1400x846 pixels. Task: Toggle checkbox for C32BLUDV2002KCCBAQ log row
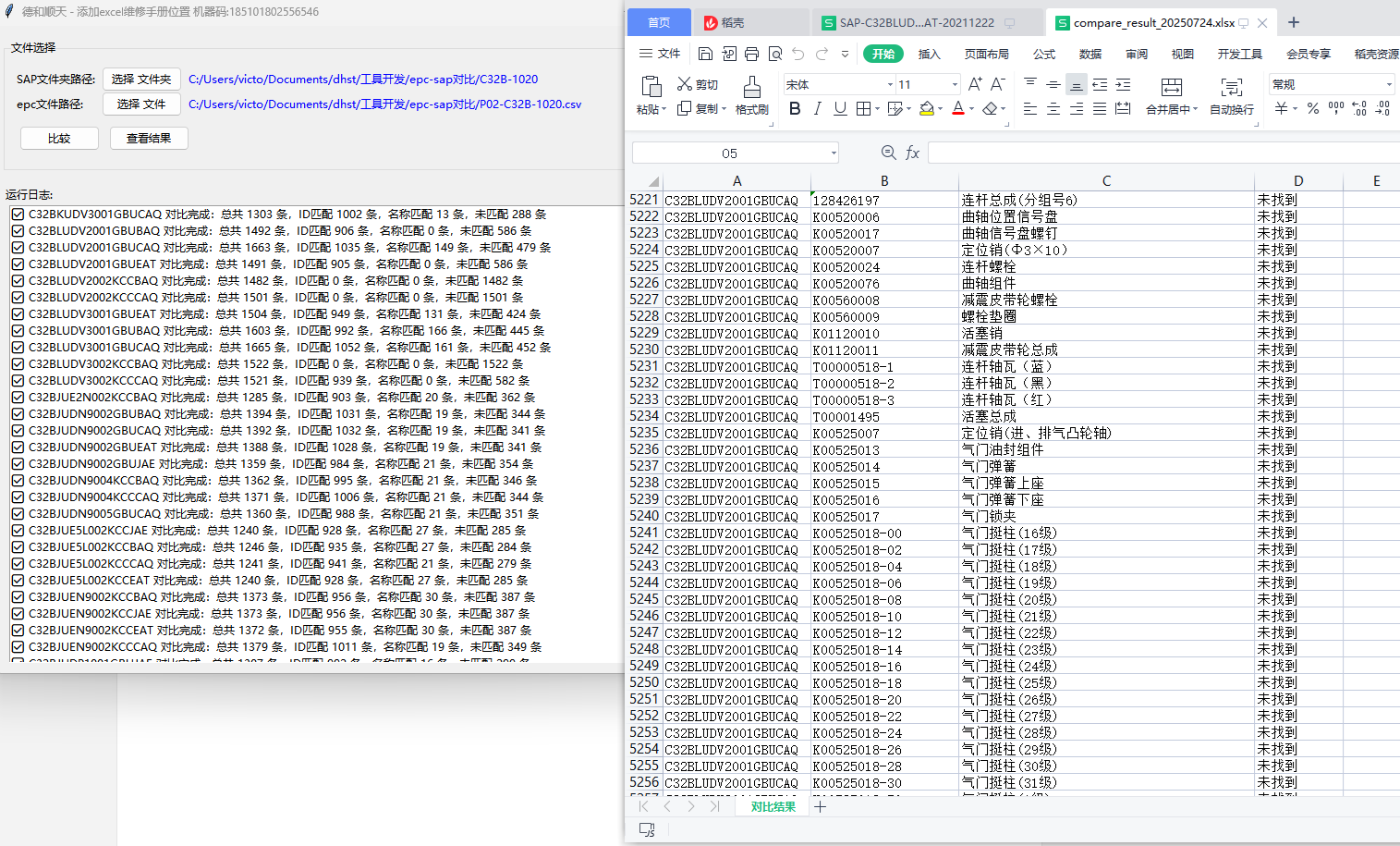click(x=18, y=281)
